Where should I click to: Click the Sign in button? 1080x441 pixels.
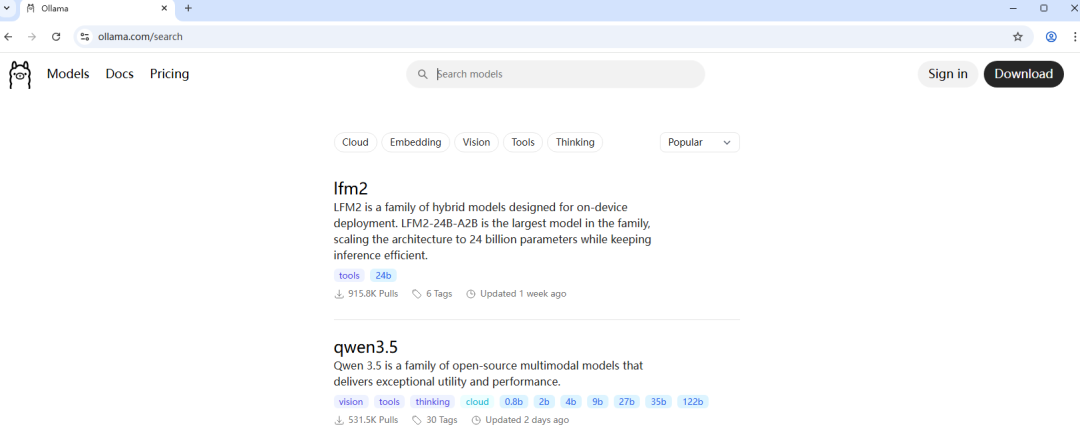click(948, 74)
